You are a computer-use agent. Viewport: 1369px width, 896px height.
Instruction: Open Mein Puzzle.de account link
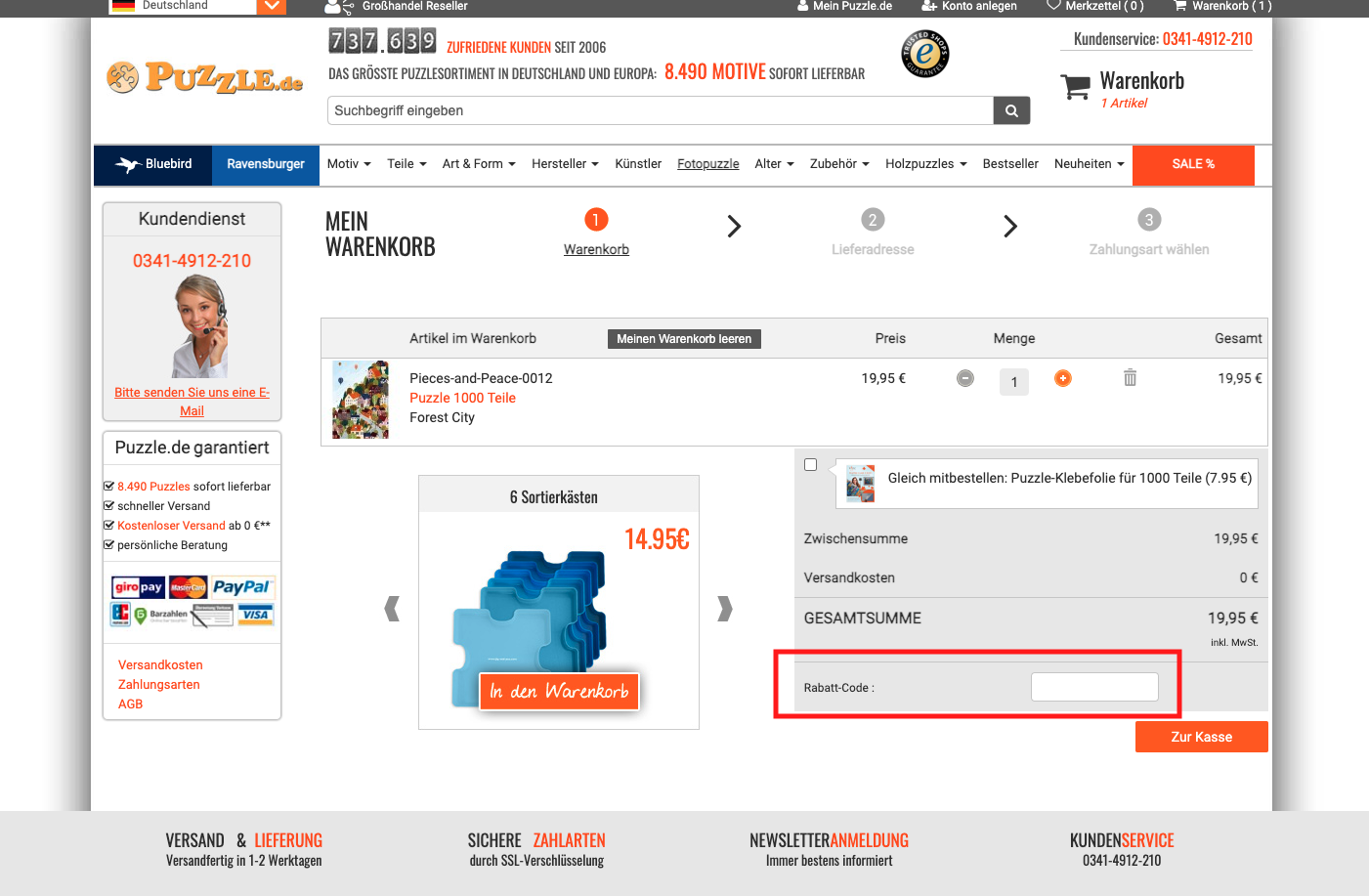(844, 6)
